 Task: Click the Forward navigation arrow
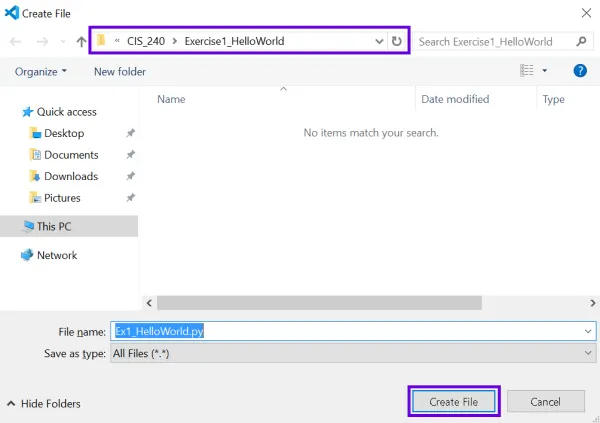(42, 41)
